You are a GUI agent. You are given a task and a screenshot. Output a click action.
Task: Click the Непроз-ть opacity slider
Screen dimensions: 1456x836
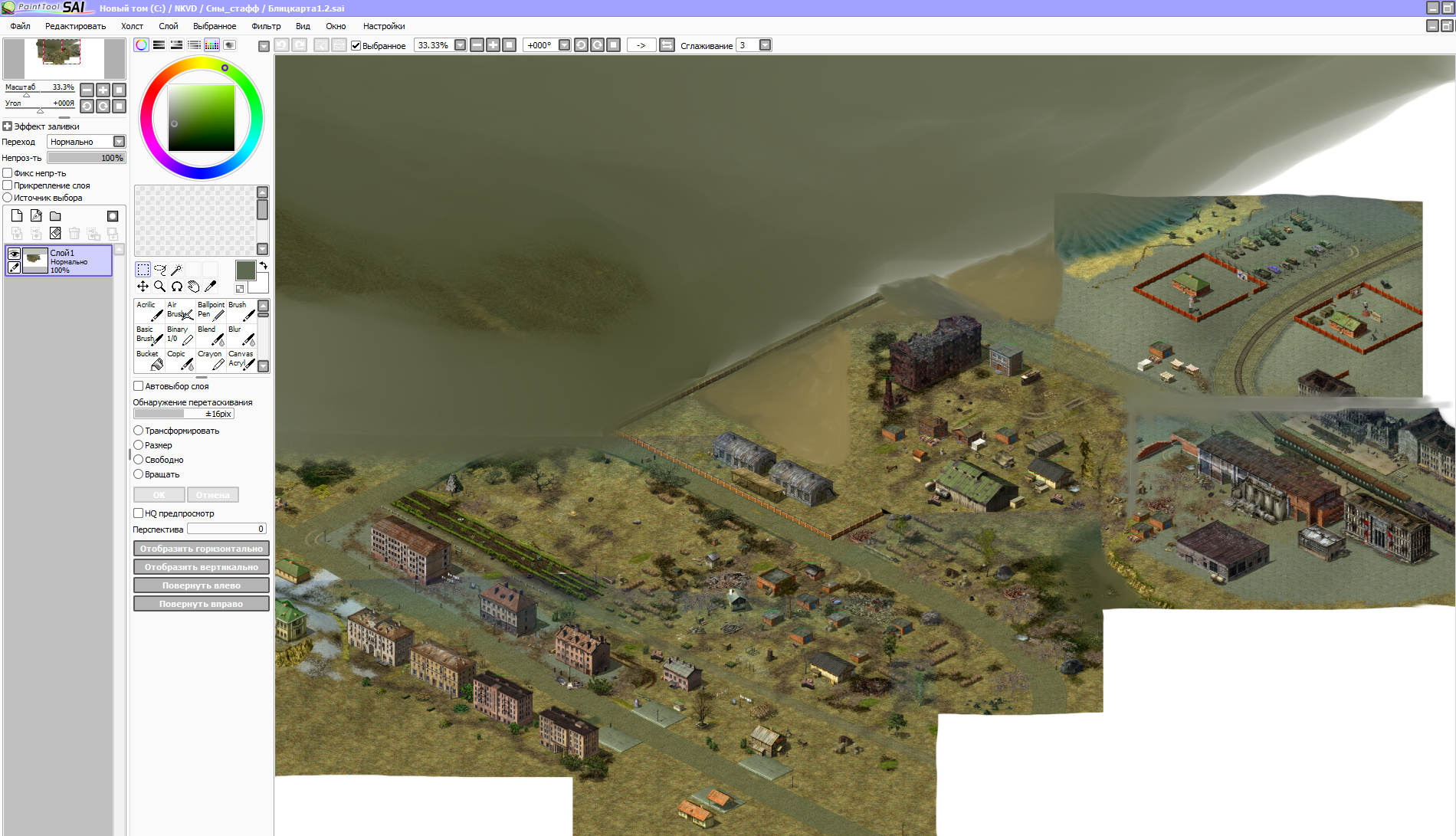86,158
